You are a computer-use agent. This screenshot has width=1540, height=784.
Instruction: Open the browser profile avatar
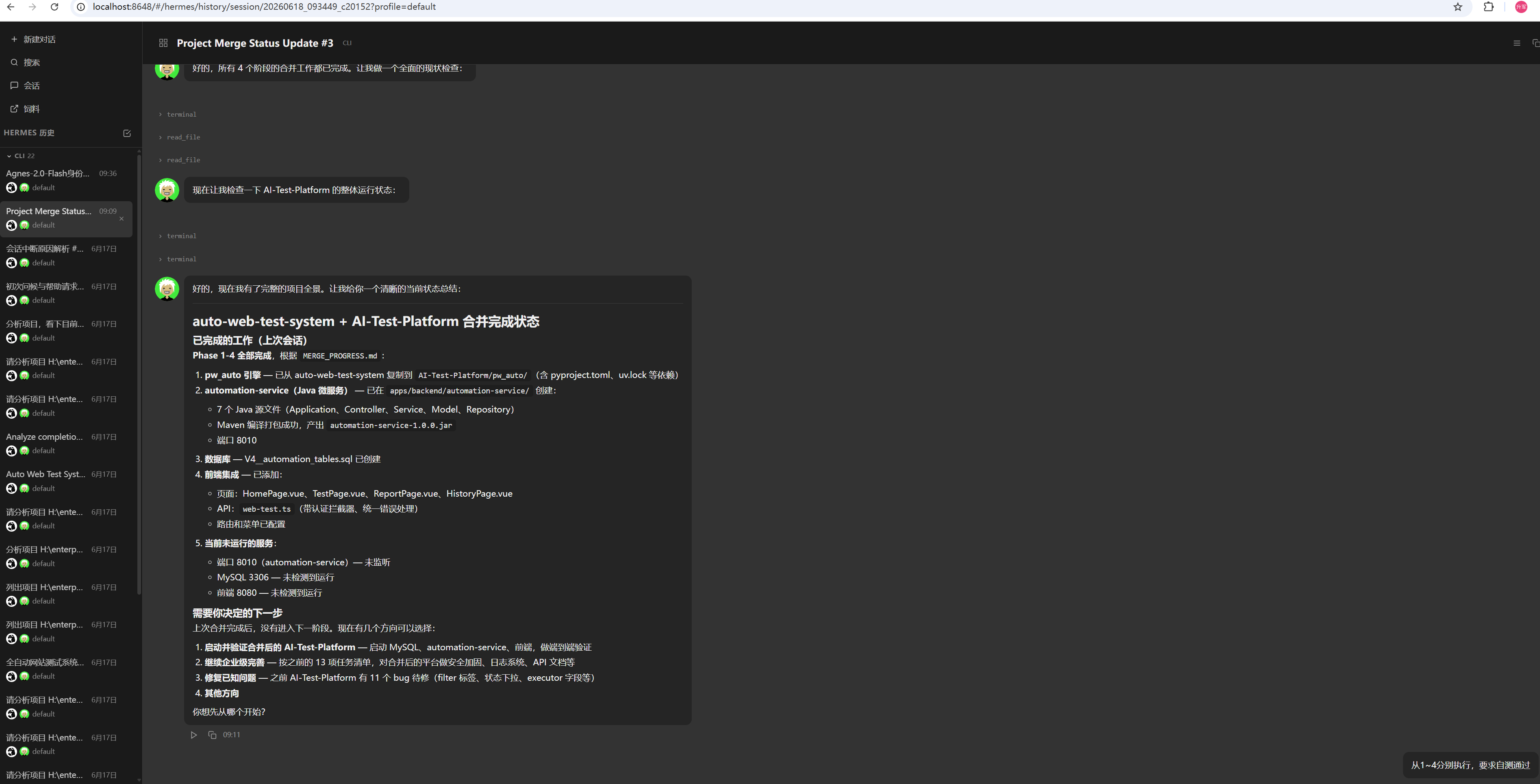click(1521, 7)
